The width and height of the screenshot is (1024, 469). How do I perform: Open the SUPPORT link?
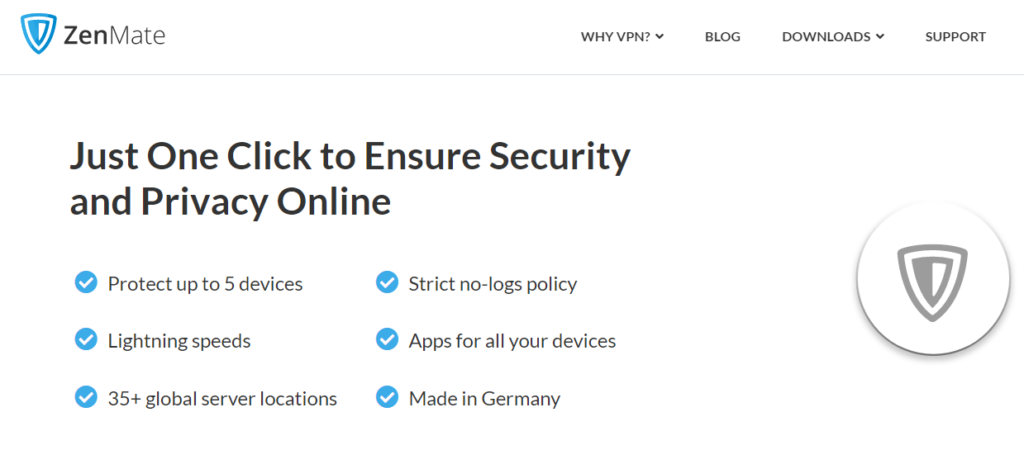pos(955,37)
